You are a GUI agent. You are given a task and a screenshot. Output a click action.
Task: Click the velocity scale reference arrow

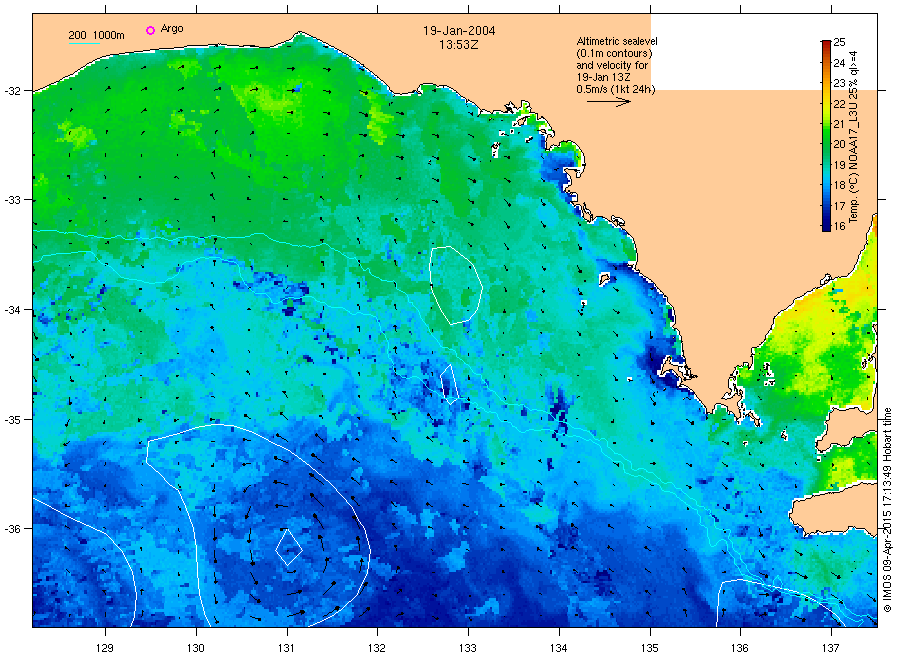(x=608, y=102)
